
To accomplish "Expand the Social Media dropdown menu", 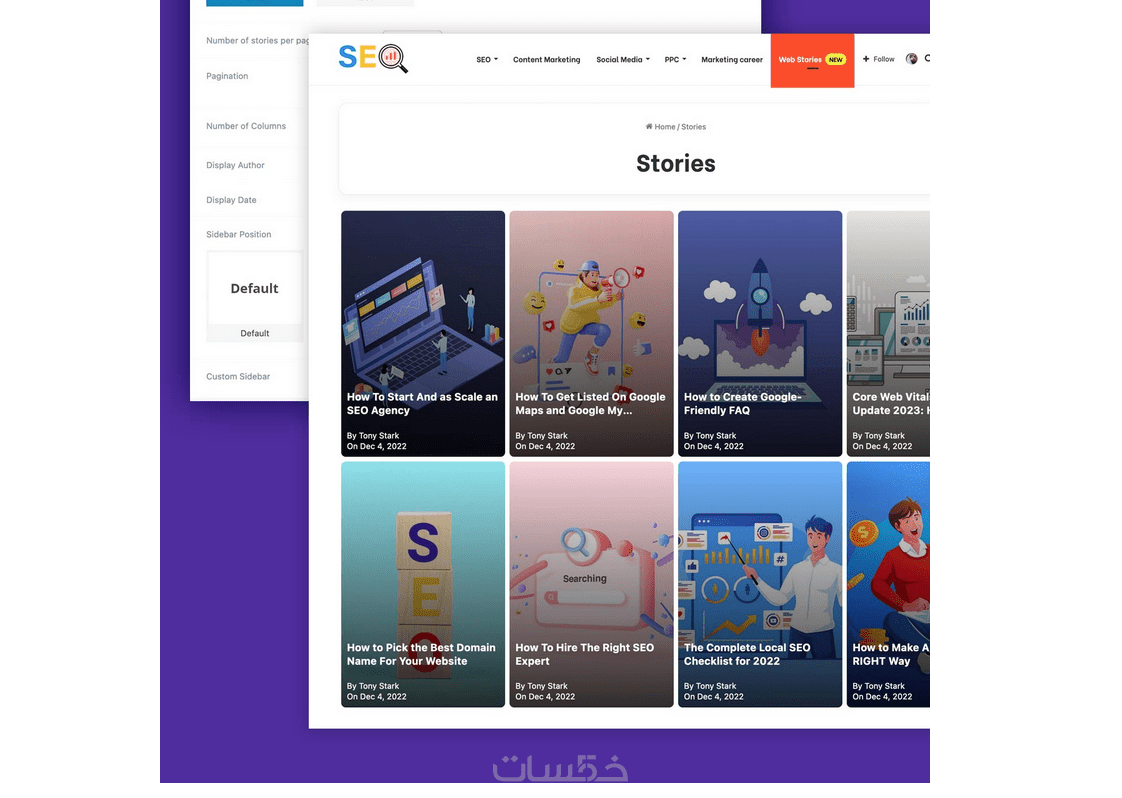I will pos(623,59).
